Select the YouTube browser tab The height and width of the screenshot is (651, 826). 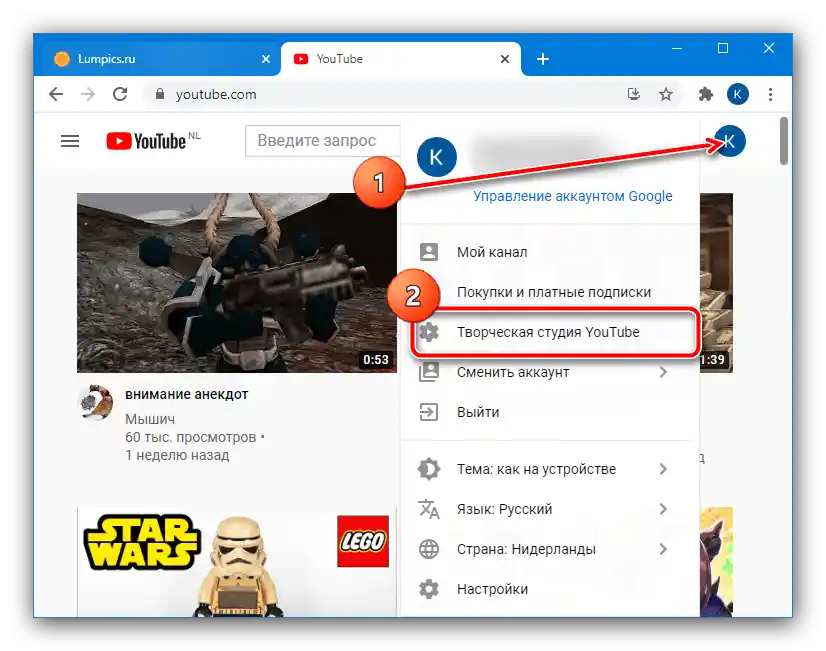click(400, 59)
